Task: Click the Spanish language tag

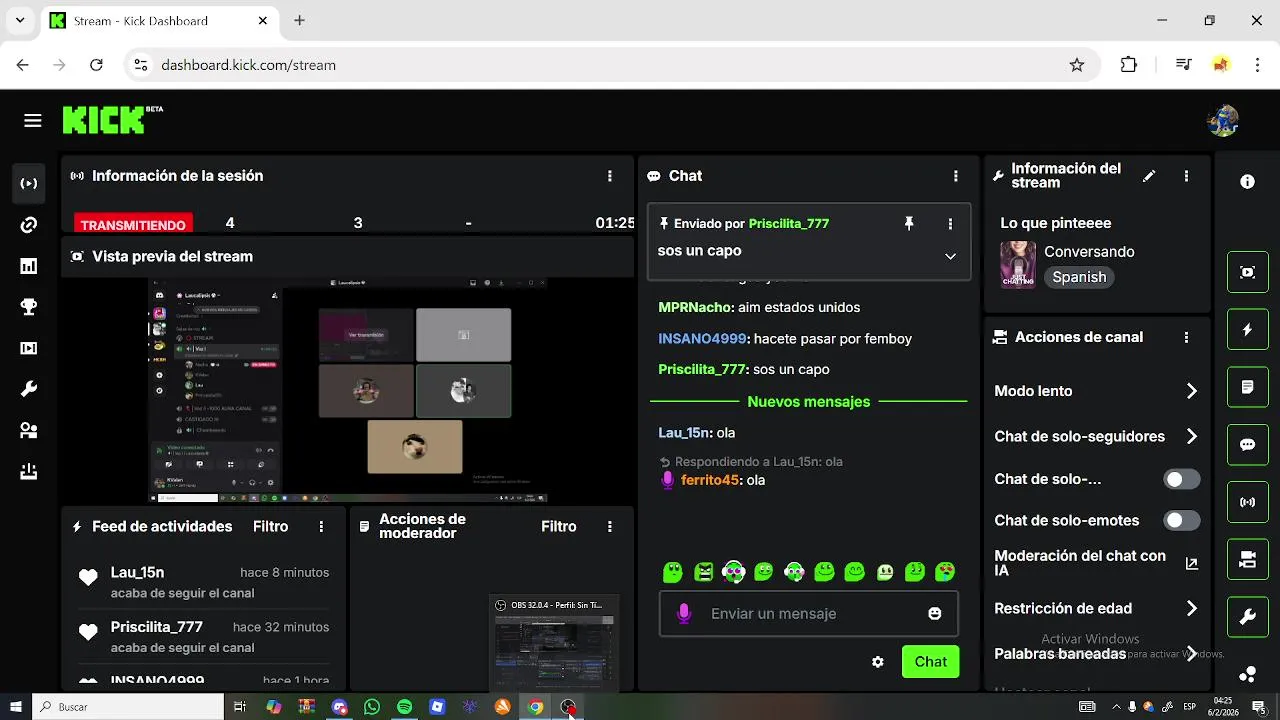Action: tap(1079, 277)
